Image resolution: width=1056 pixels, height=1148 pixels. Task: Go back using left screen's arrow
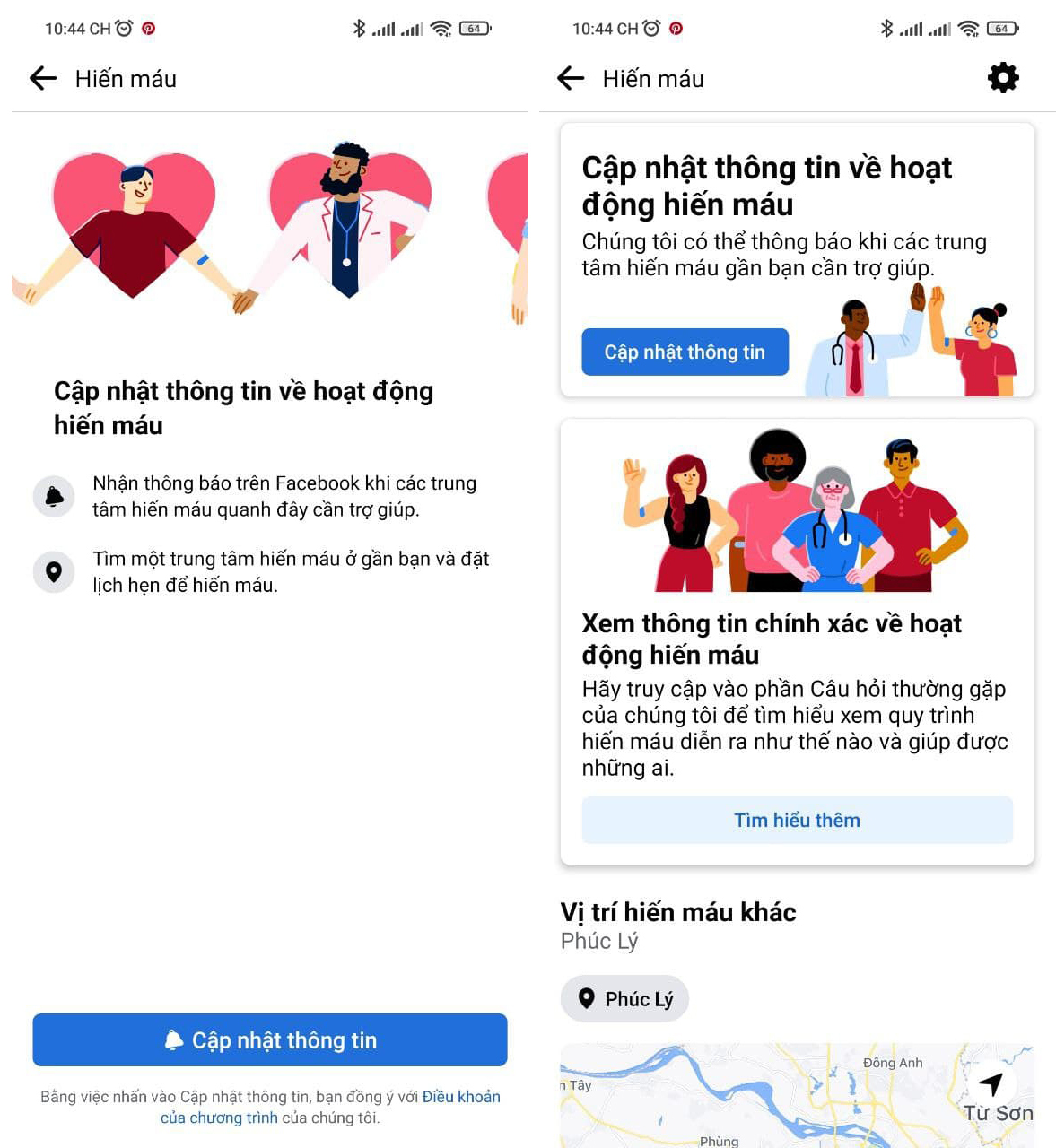43,78
